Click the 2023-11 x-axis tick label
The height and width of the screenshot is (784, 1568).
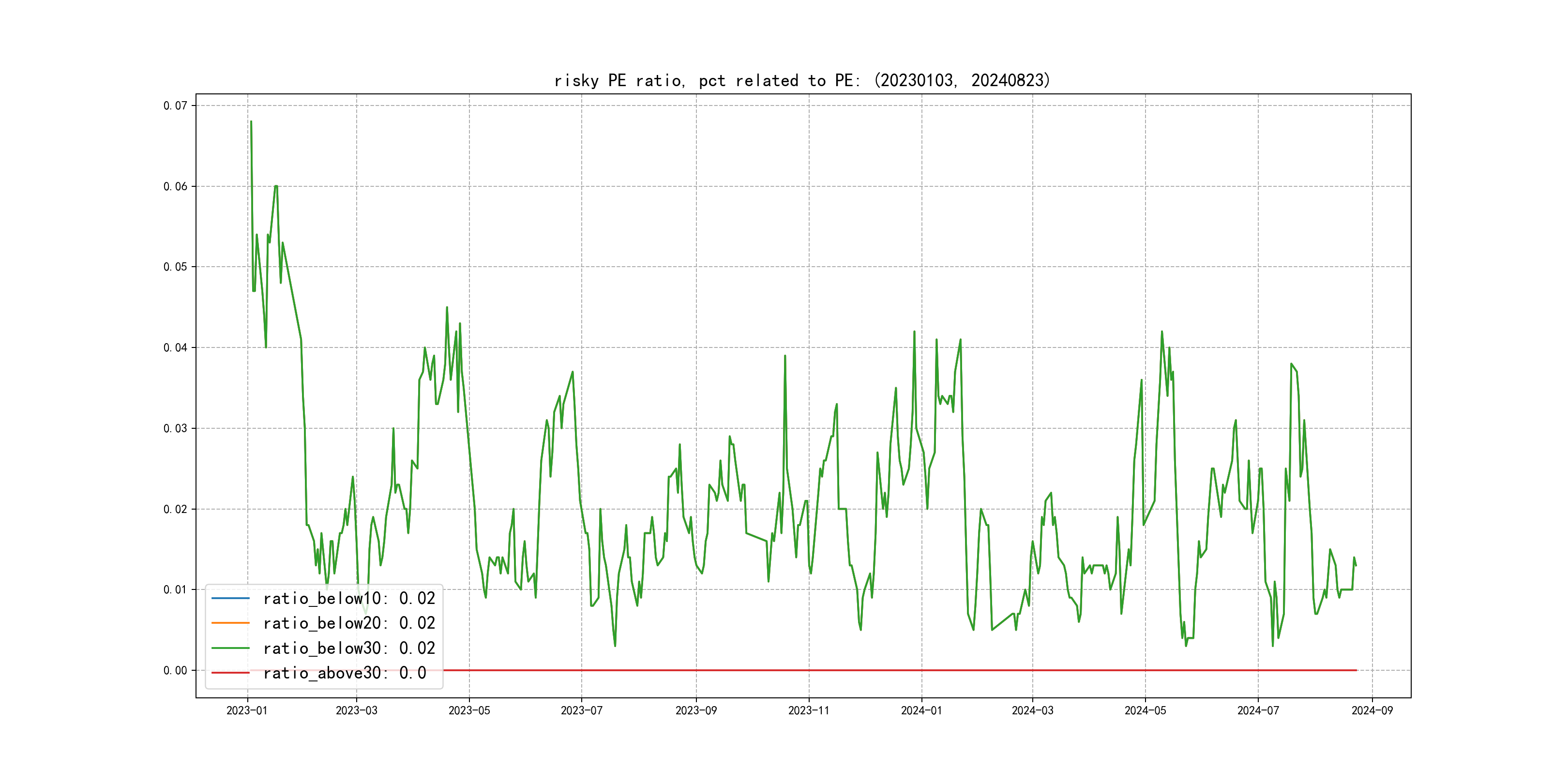pyautogui.click(x=808, y=710)
